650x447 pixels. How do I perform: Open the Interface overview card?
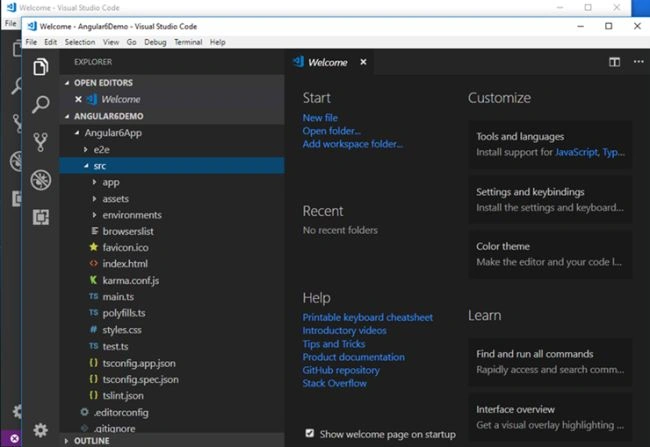coord(550,417)
